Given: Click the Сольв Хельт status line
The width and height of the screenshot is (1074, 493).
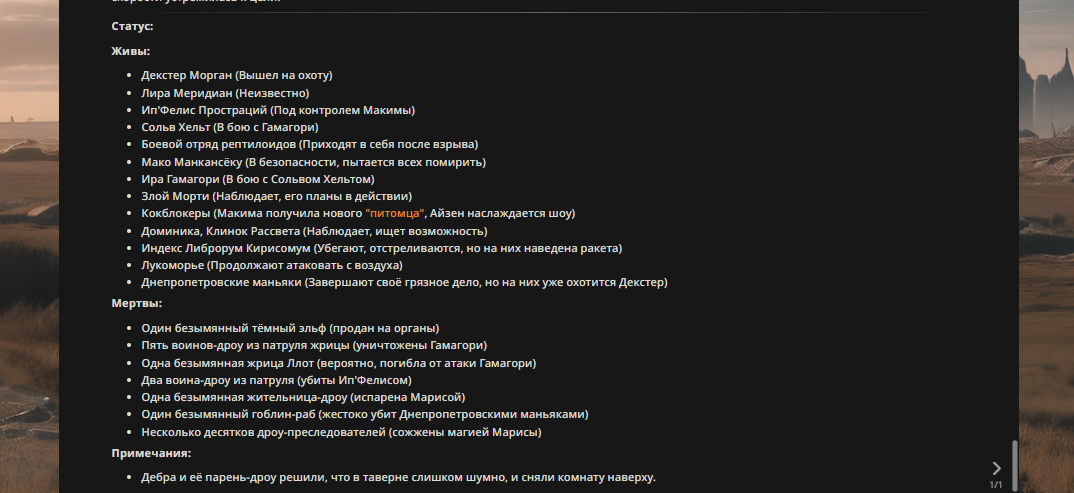Looking at the screenshot, I should [x=230, y=127].
